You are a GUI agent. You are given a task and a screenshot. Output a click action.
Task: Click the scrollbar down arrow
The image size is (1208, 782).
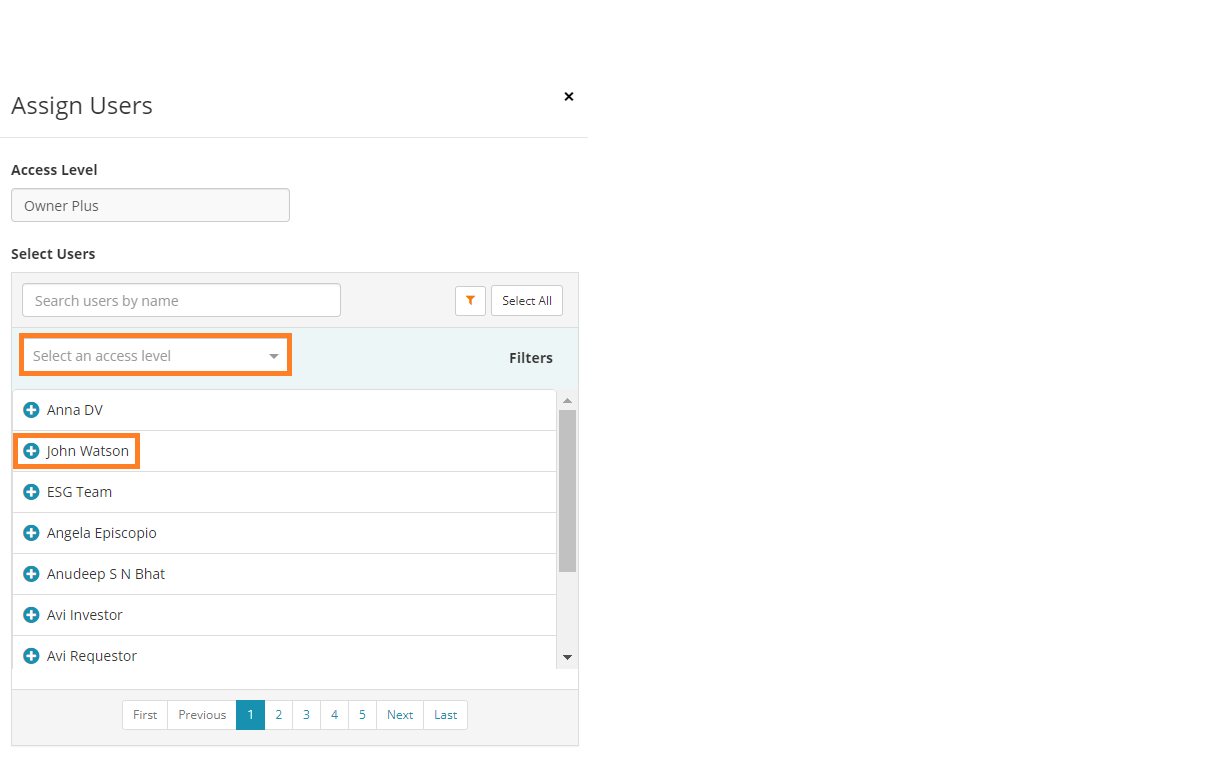567,657
